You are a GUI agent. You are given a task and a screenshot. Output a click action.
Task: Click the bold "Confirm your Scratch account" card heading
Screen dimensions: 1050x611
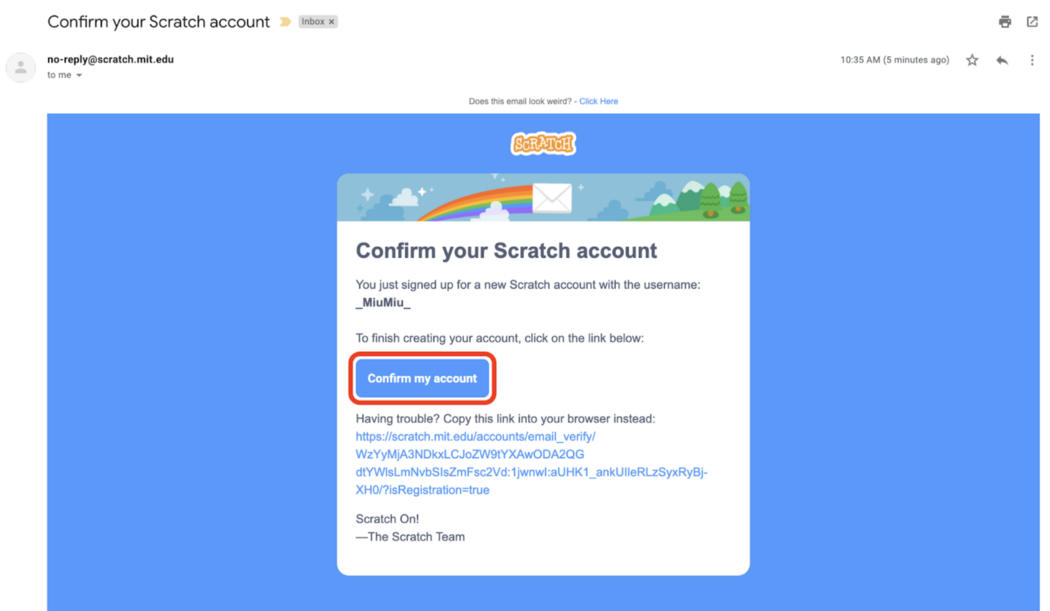[x=506, y=251]
